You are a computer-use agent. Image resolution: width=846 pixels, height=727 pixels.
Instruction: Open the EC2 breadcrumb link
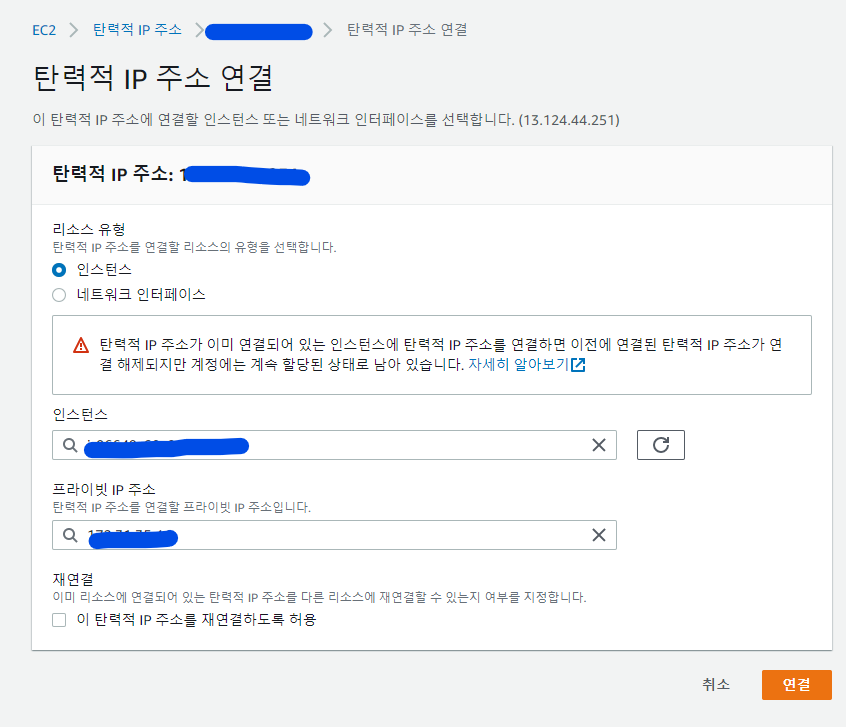coord(44,30)
